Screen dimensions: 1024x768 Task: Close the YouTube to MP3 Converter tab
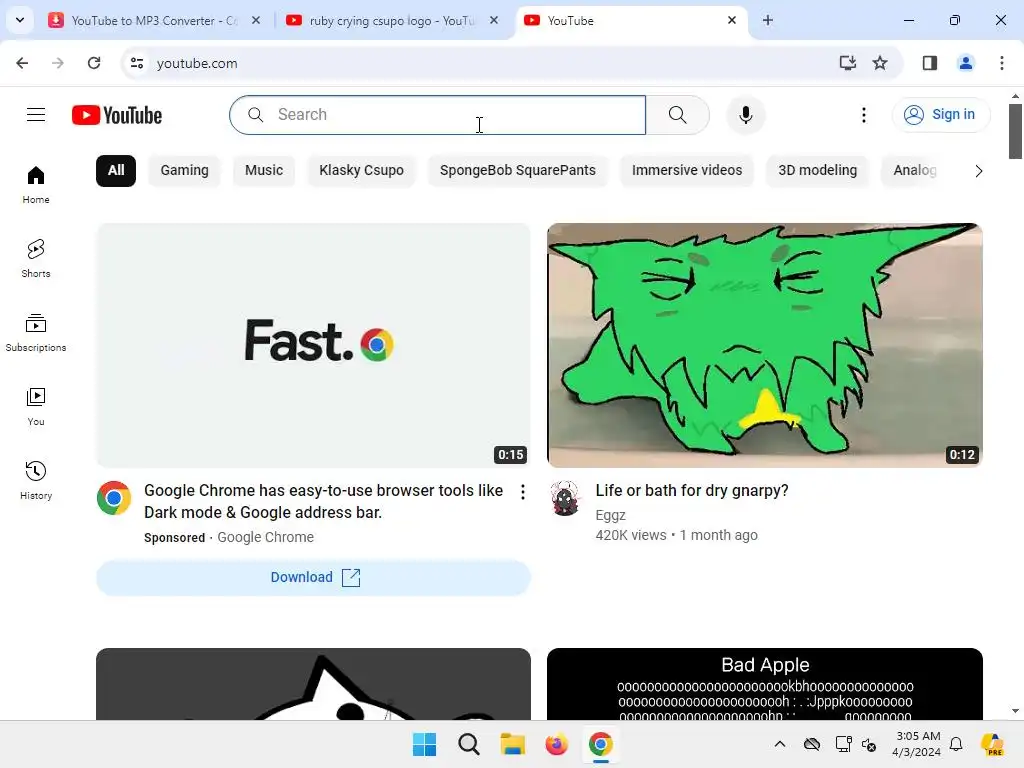coord(256,20)
